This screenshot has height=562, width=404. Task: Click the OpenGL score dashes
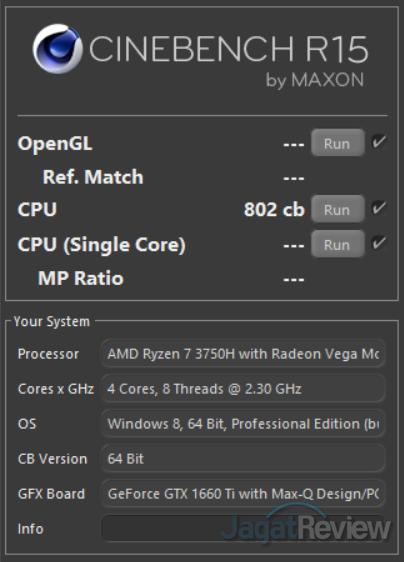click(294, 144)
